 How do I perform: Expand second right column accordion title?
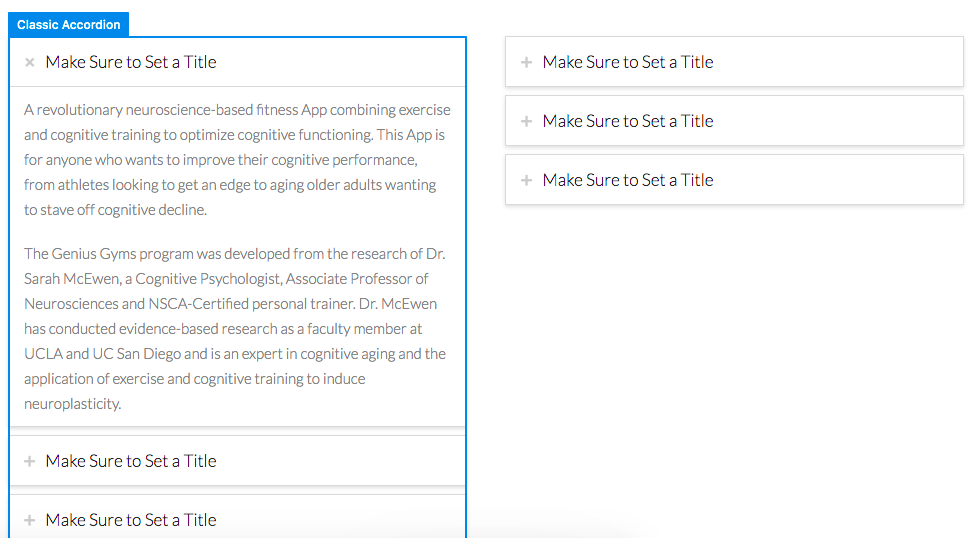tap(734, 121)
